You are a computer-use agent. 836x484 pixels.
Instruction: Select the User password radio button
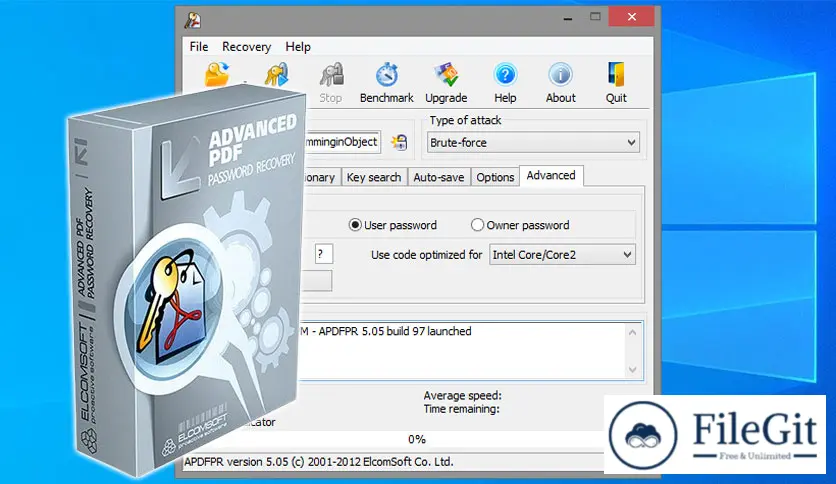(x=355, y=225)
